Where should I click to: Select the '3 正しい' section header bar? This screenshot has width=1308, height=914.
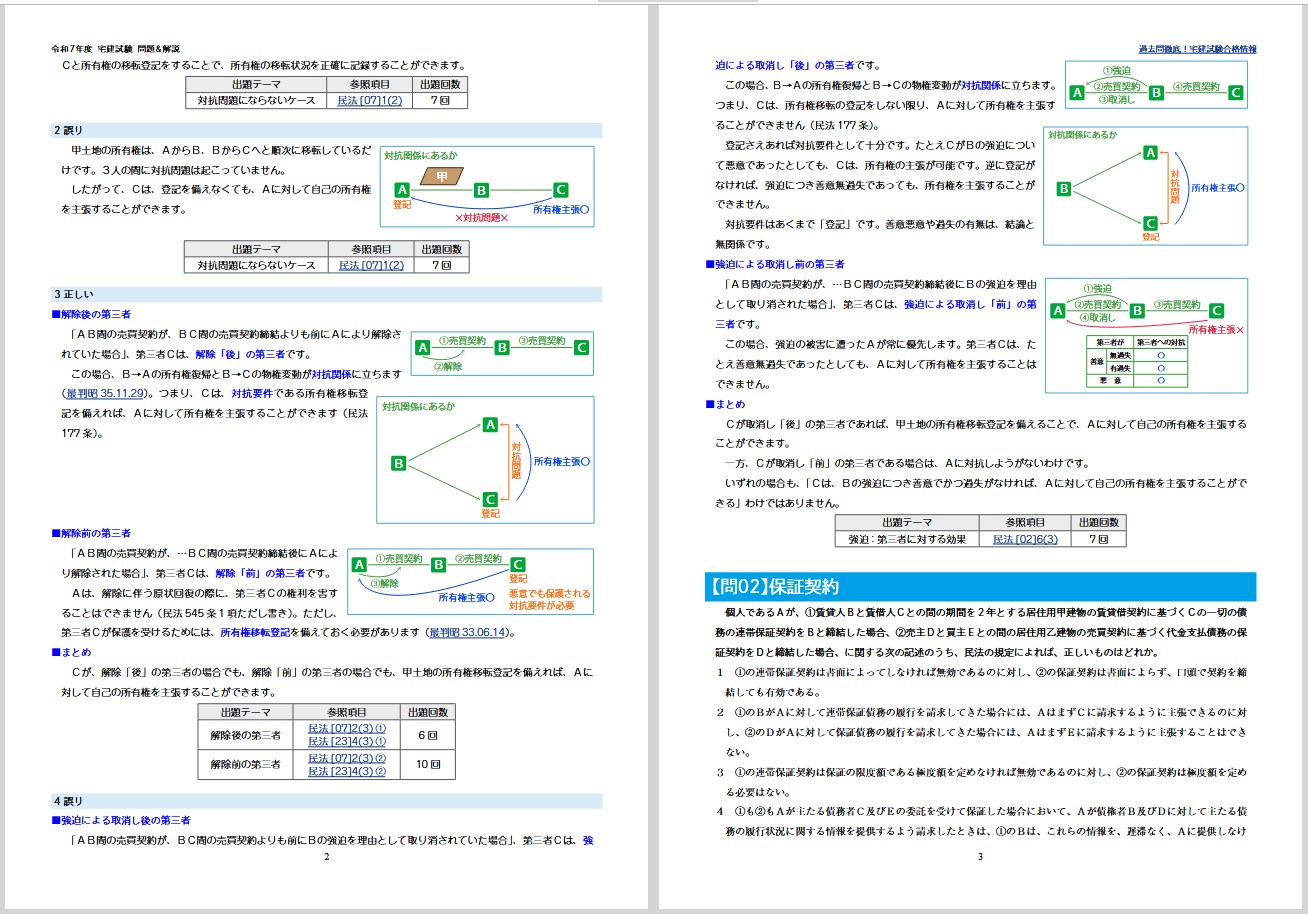tap(326, 294)
